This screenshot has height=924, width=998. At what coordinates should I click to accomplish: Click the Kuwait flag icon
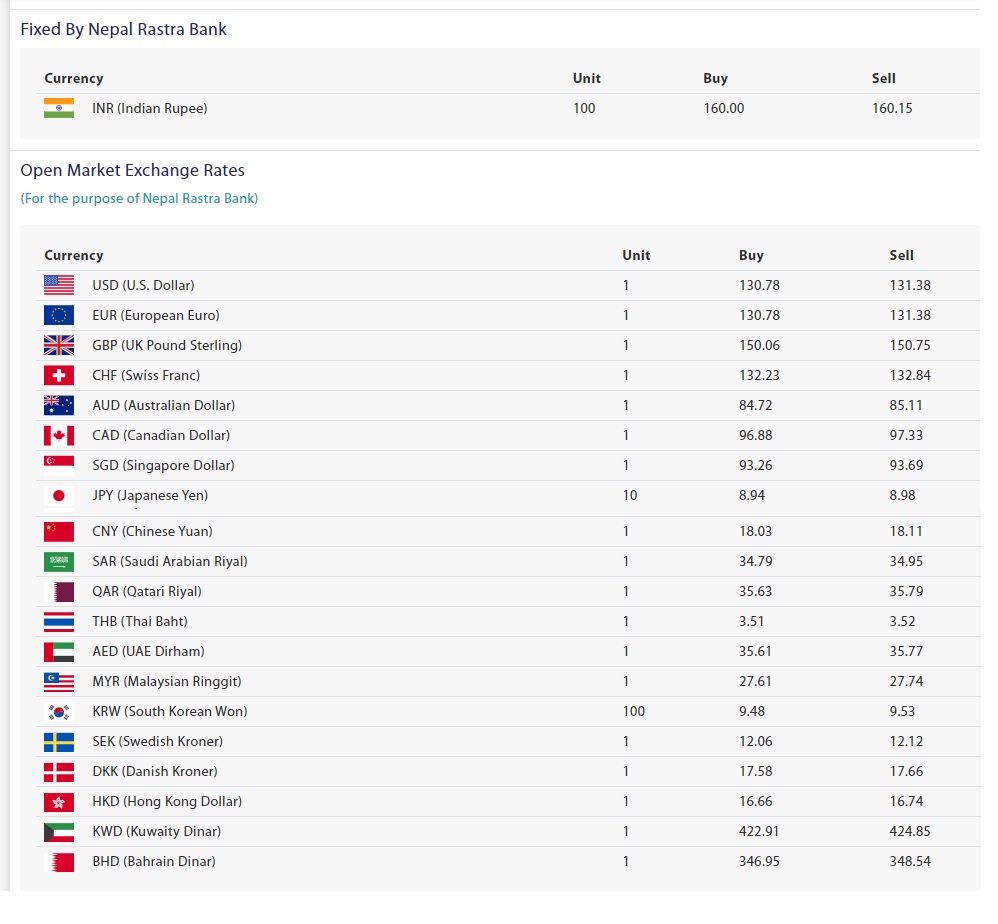(x=59, y=831)
